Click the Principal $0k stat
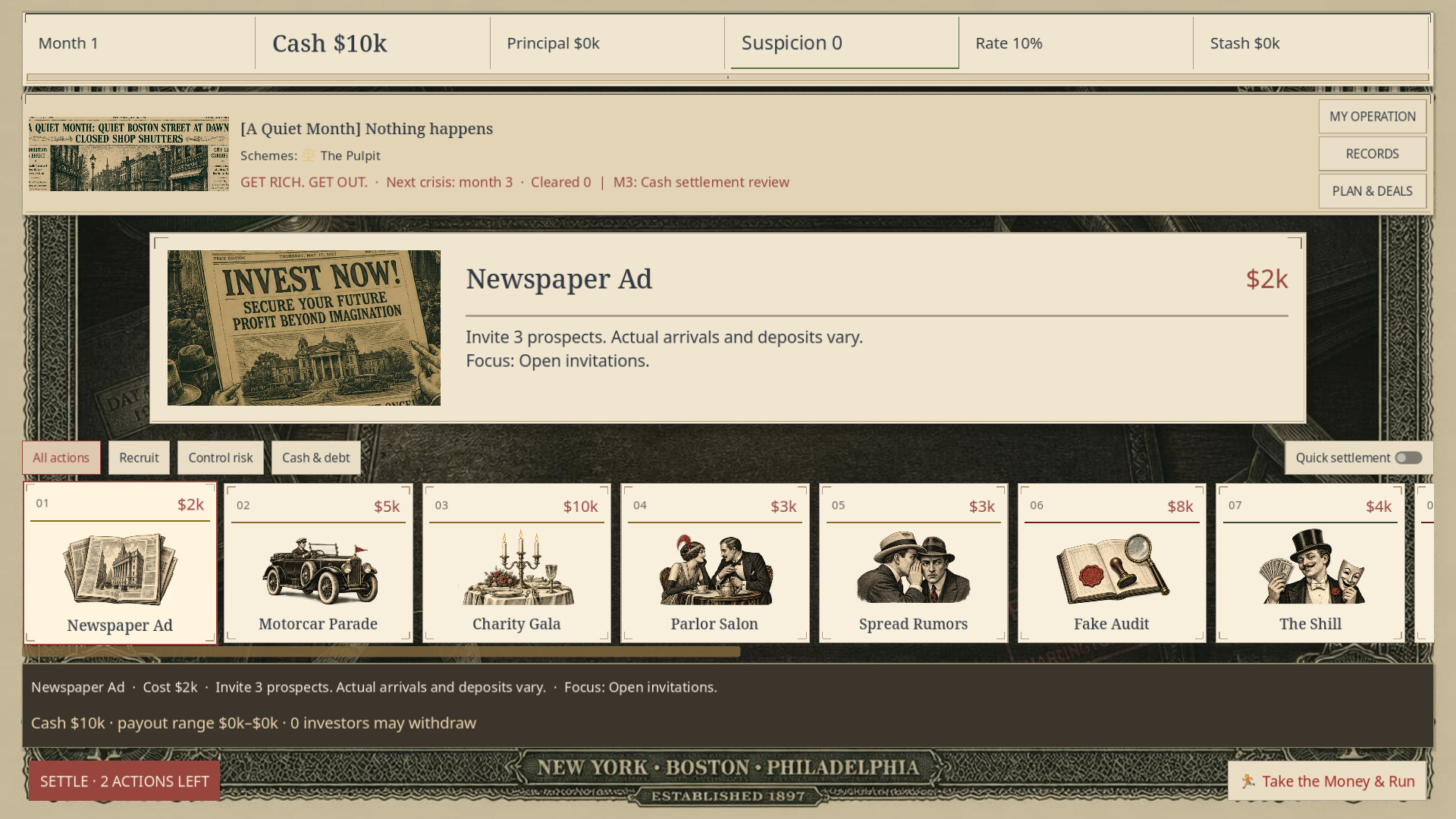 pyautogui.click(x=607, y=43)
